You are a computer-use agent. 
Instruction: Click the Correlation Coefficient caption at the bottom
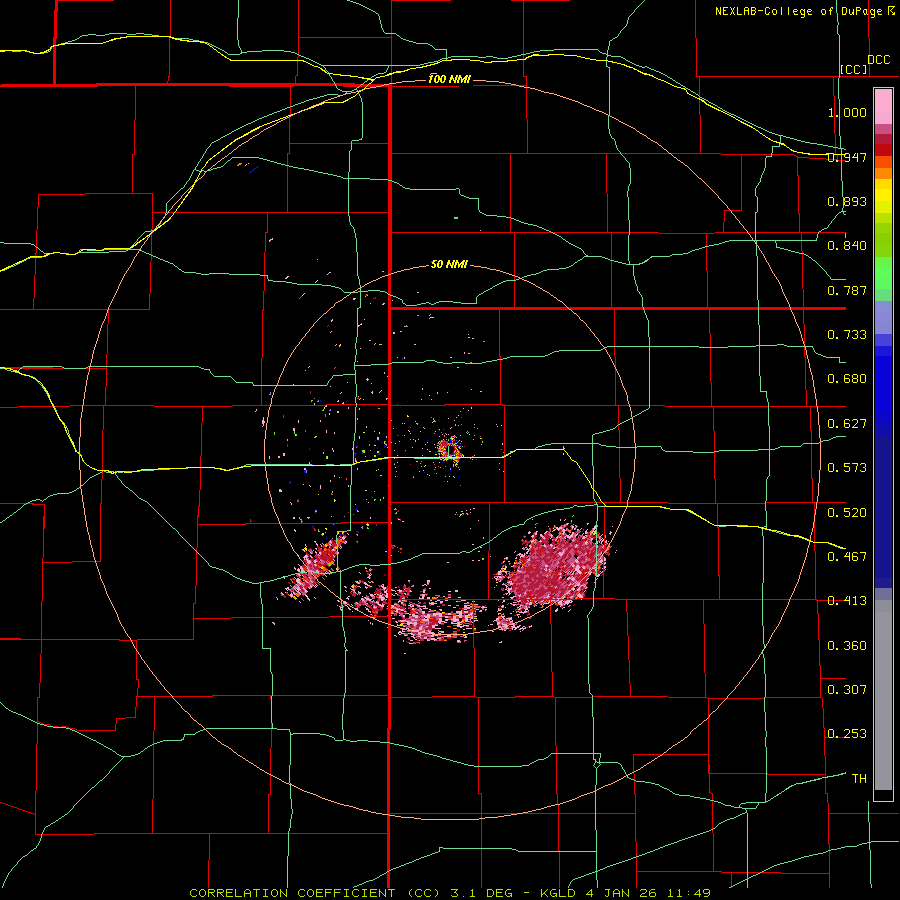tap(450, 893)
